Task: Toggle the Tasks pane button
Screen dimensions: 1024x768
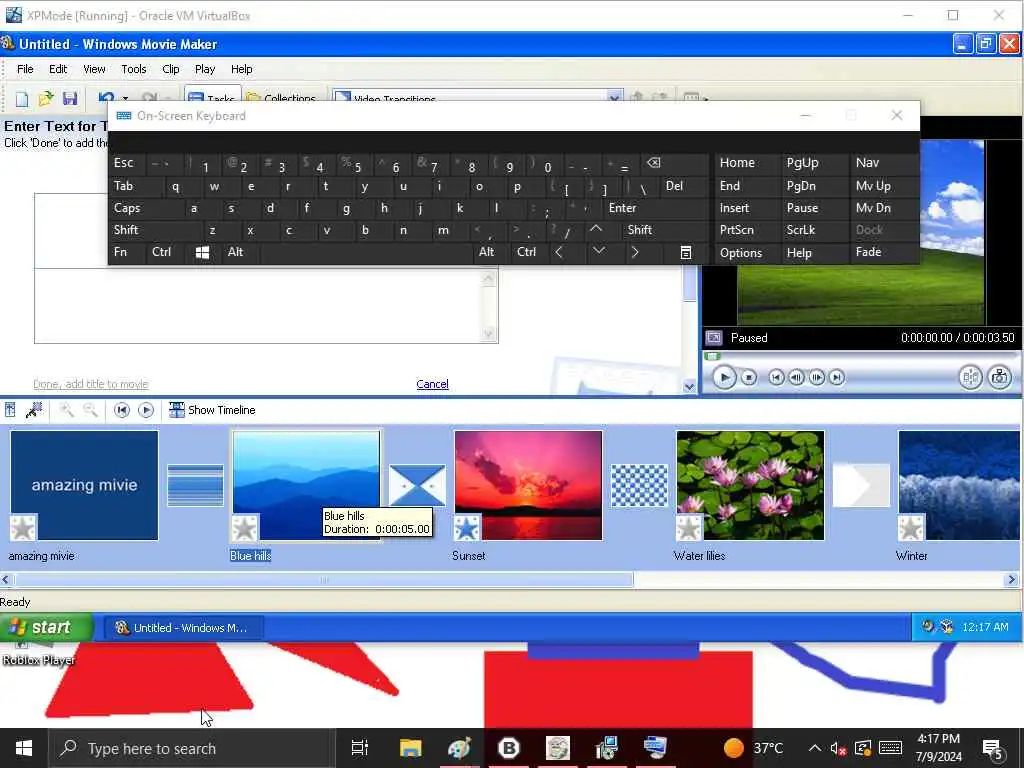Action: point(212,95)
